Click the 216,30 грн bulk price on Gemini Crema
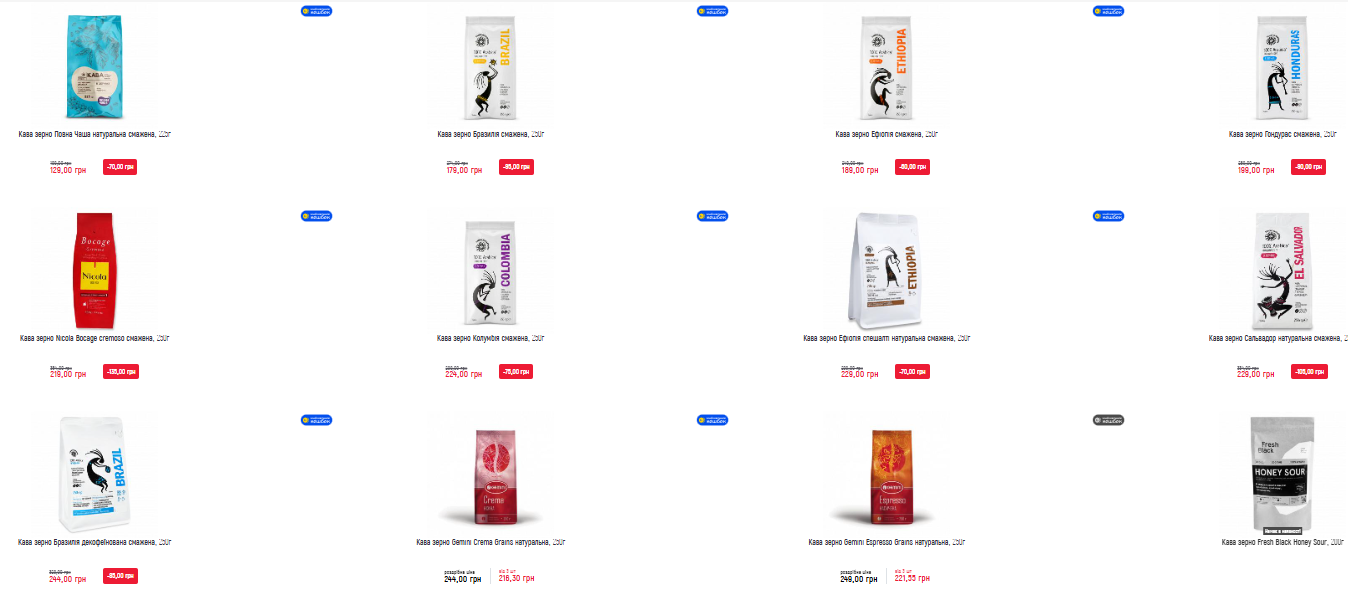Screen dimensions: 1348x600 click(516, 578)
